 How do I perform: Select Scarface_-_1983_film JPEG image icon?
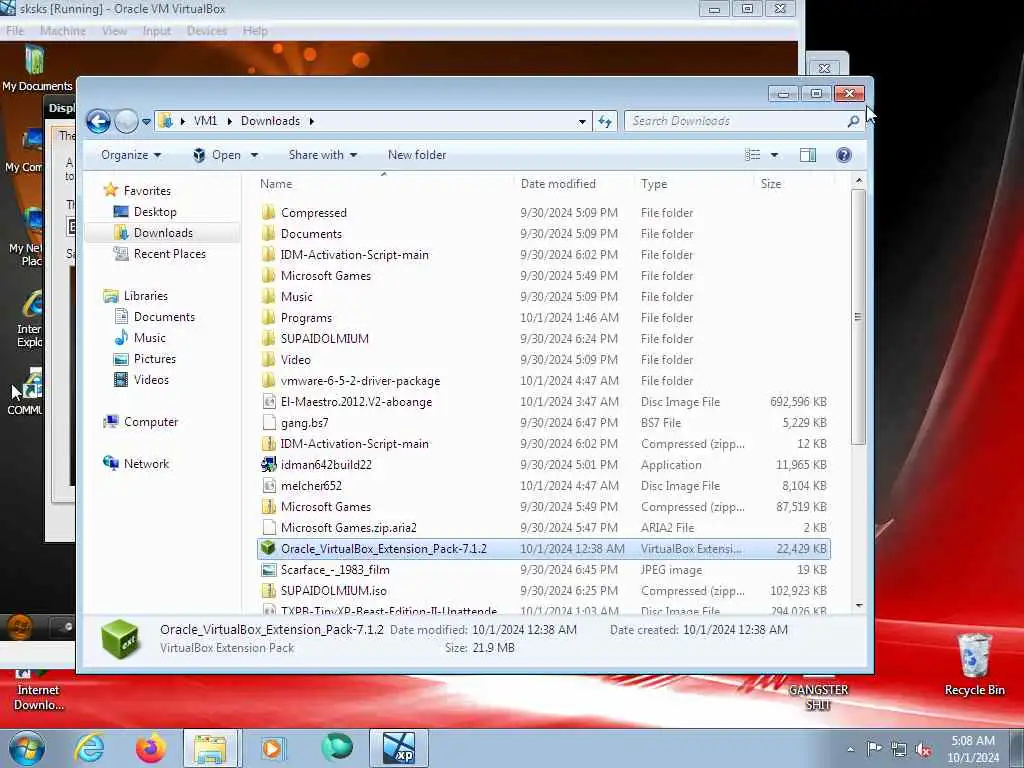tap(268, 569)
